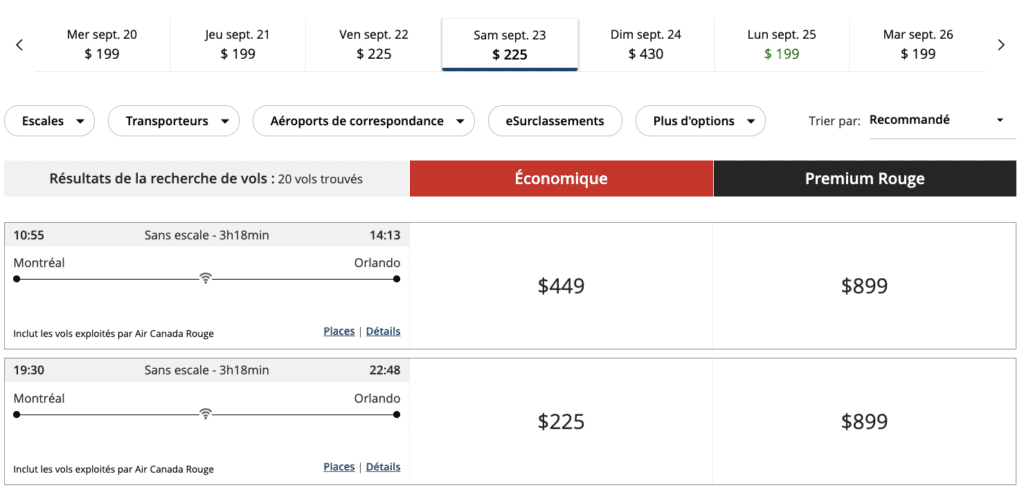Click the next dates right arrow

pos(1001,45)
